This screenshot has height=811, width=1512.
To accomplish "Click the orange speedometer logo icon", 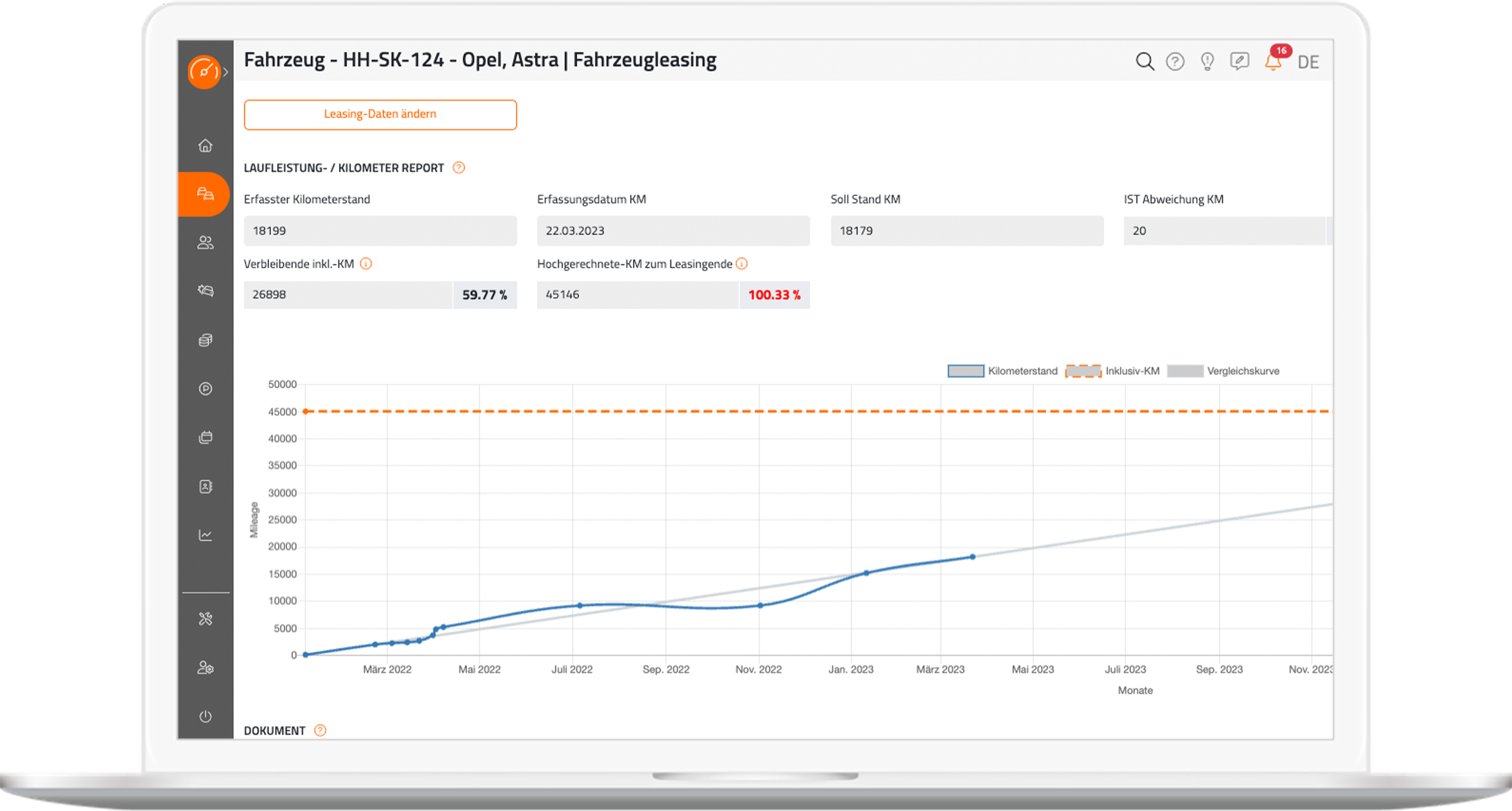I will pyautogui.click(x=204, y=72).
